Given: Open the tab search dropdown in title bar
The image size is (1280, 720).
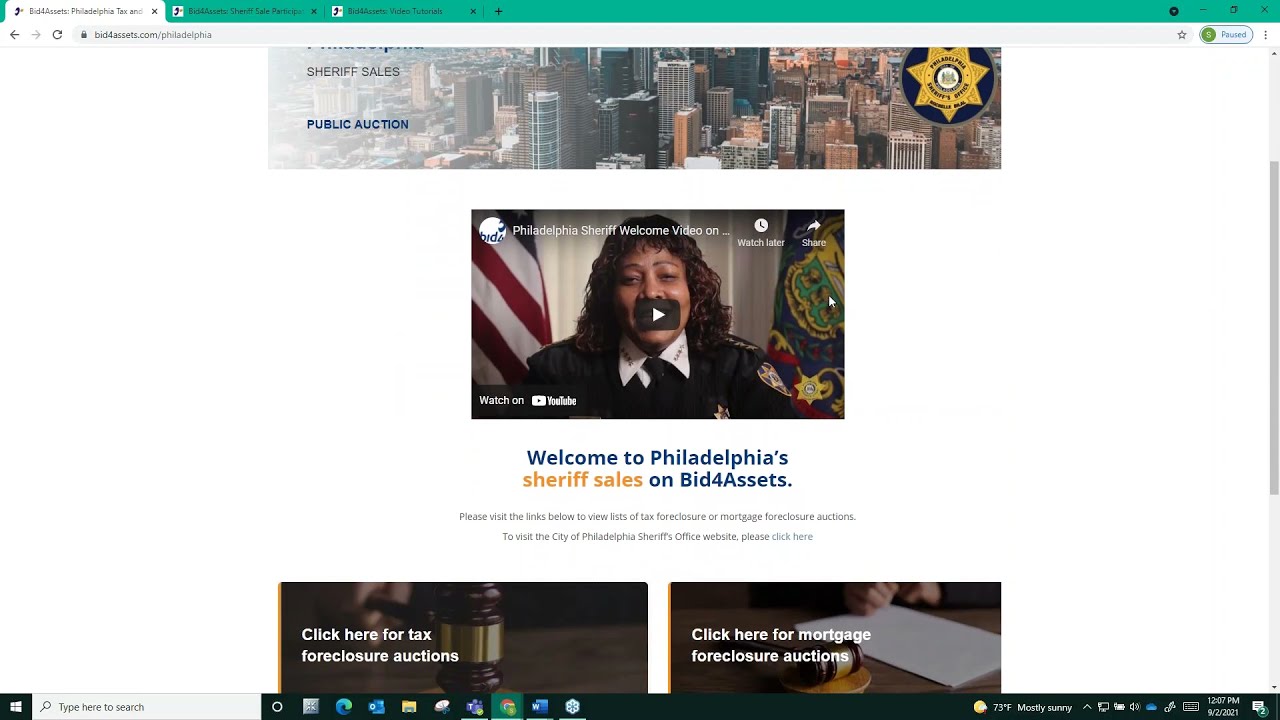Looking at the screenshot, I should (1174, 11).
